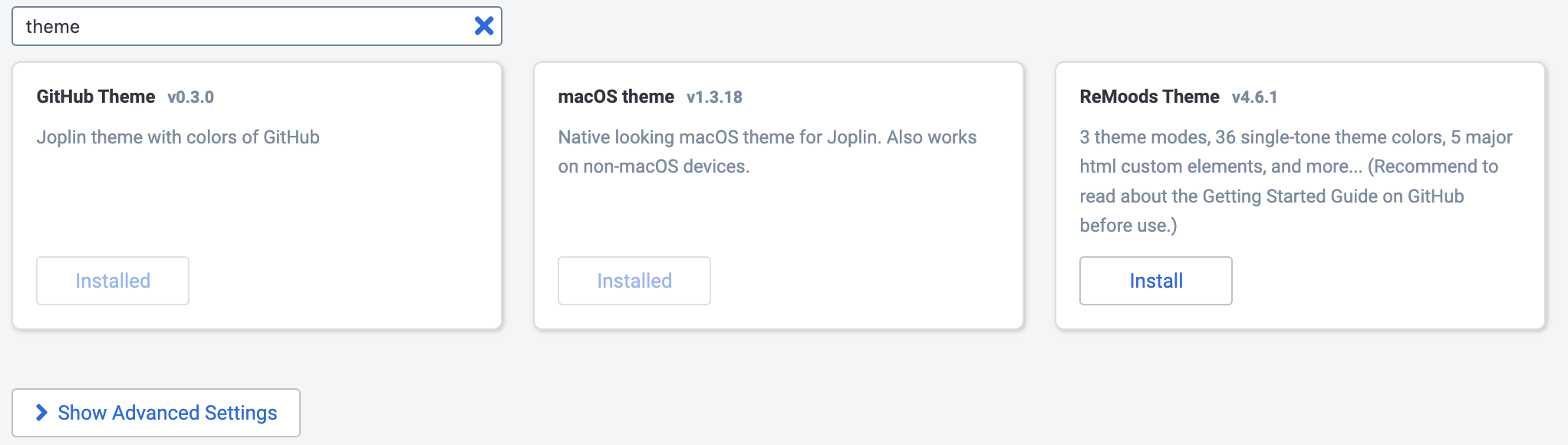Viewport: 1568px width, 445px height.
Task: Click blank space beside ReMoods Install button
Action: (x=1381, y=281)
